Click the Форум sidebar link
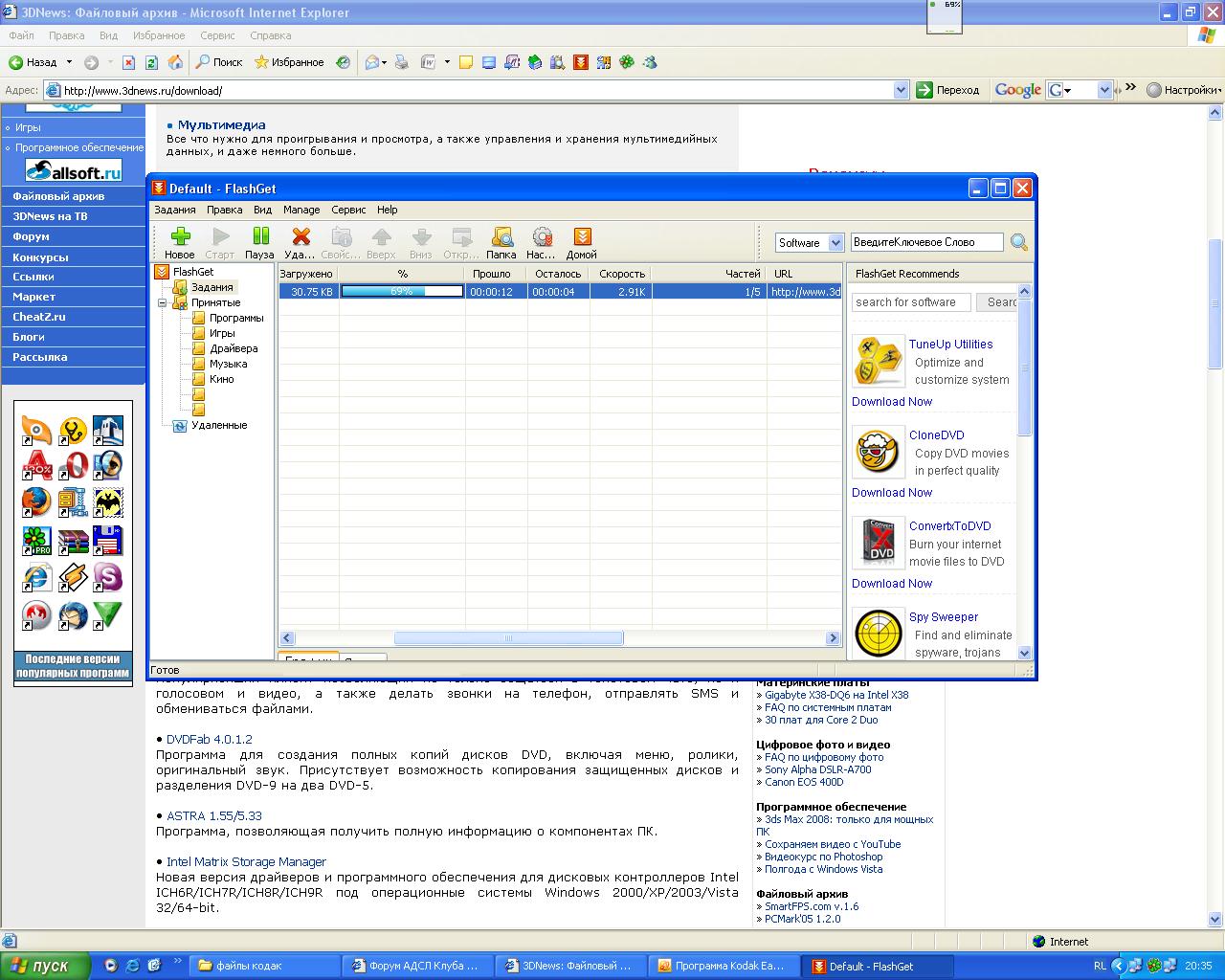Image resolution: width=1225 pixels, height=980 pixels. (31, 236)
